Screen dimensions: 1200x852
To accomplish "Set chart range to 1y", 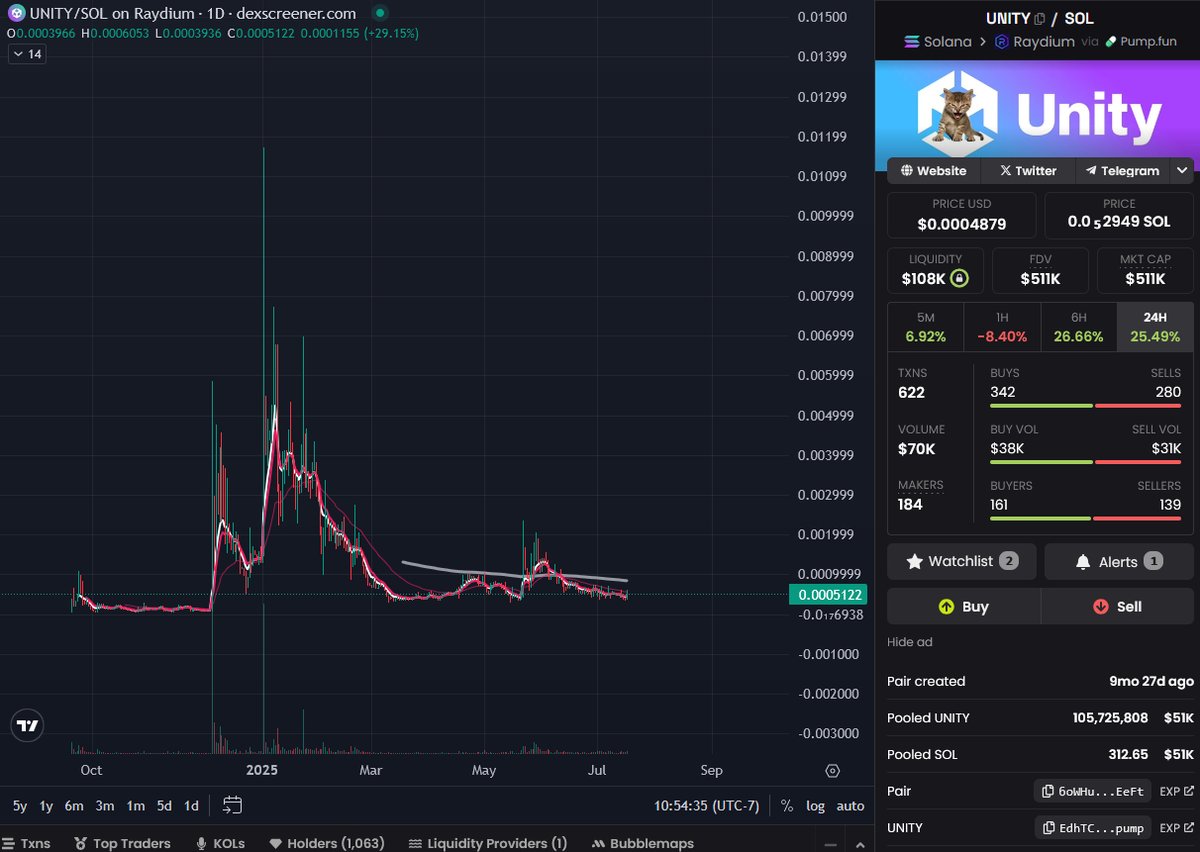I will [46, 806].
